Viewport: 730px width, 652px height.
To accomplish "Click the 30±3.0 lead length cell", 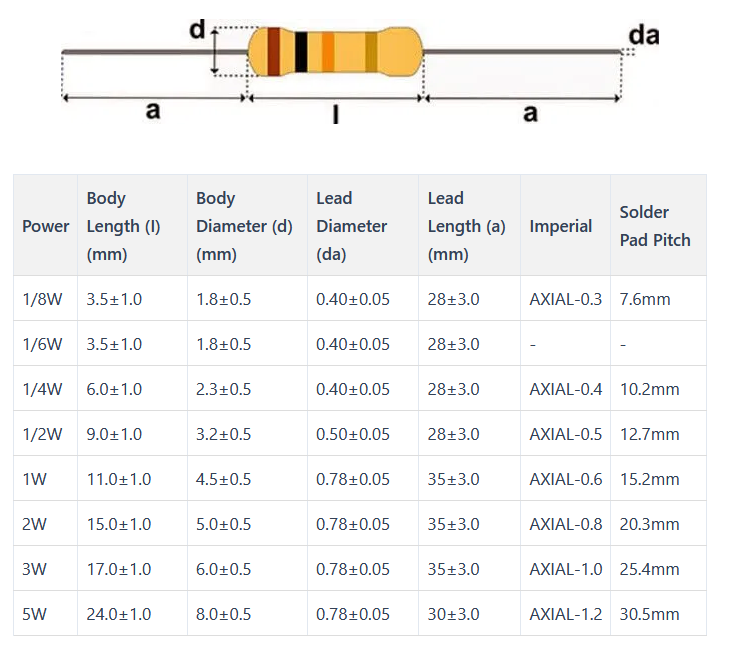I will click(x=453, y=614).
